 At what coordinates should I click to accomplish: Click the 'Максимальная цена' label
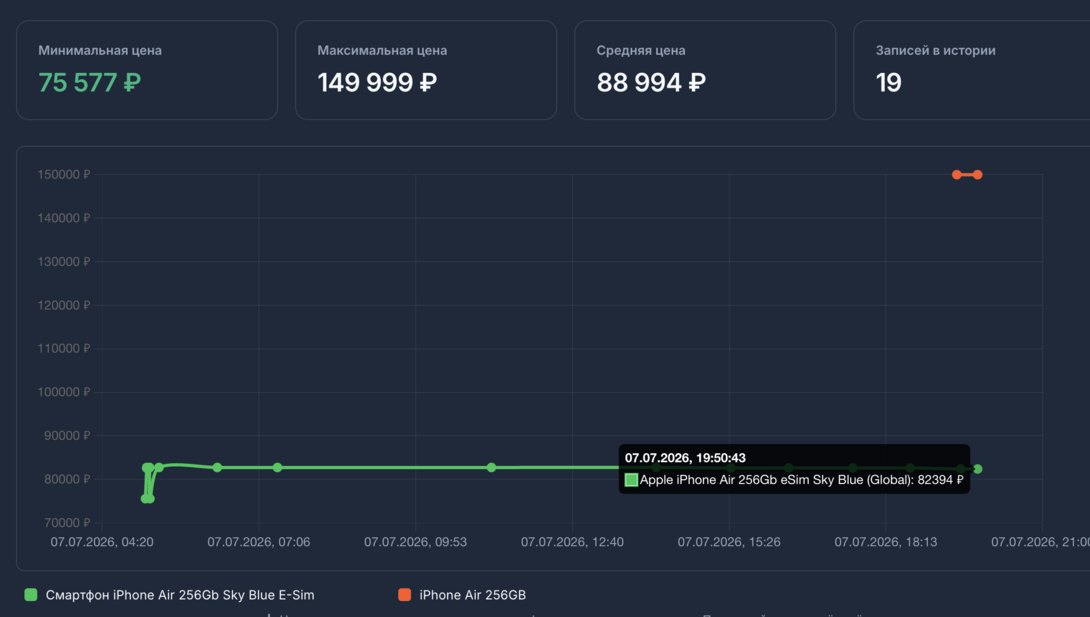(x=382, y=50)
